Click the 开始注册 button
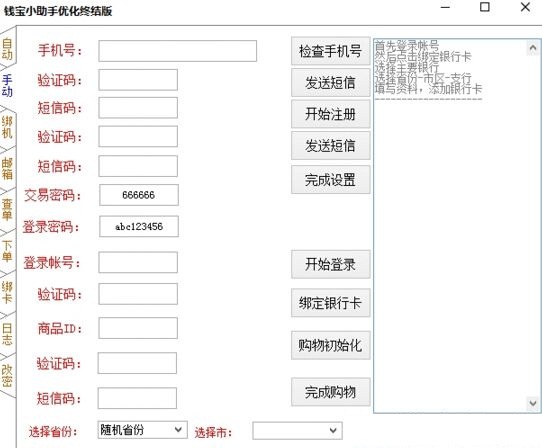Screen dimensions: 542x448 click(x=330, y=114)
